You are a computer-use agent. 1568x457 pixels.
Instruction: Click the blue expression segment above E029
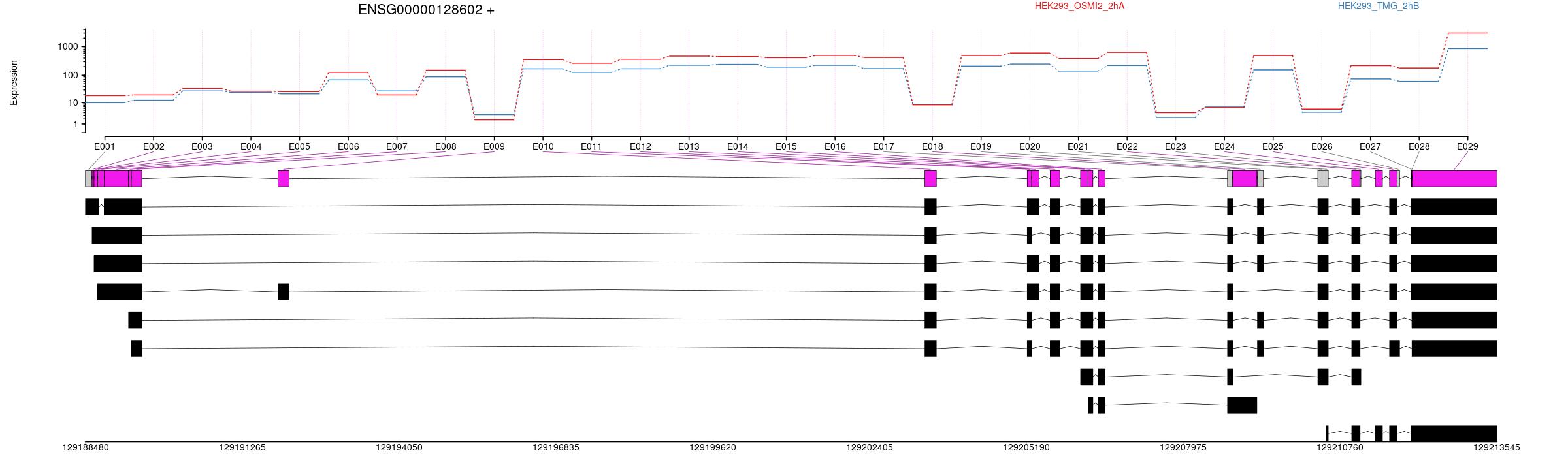point(1467,48)
